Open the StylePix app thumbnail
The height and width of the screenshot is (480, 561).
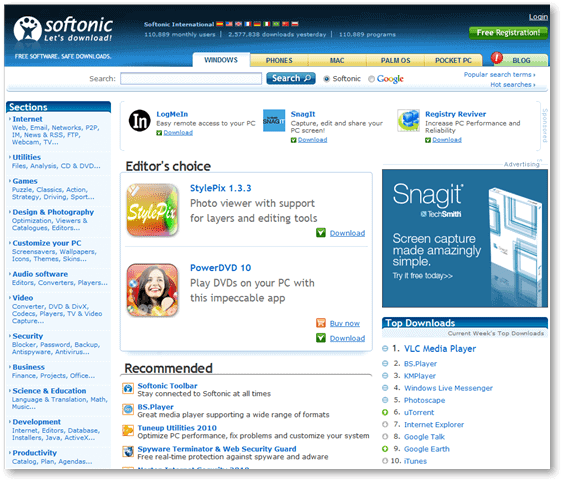pyautogui.click(x=153, y=210)
